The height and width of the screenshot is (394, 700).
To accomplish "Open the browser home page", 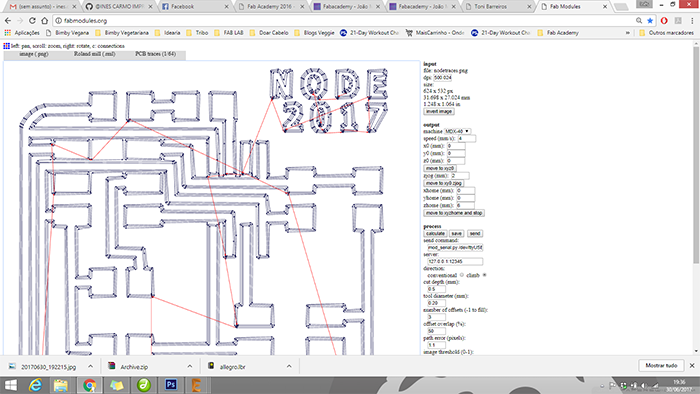I will pos(44,21).
